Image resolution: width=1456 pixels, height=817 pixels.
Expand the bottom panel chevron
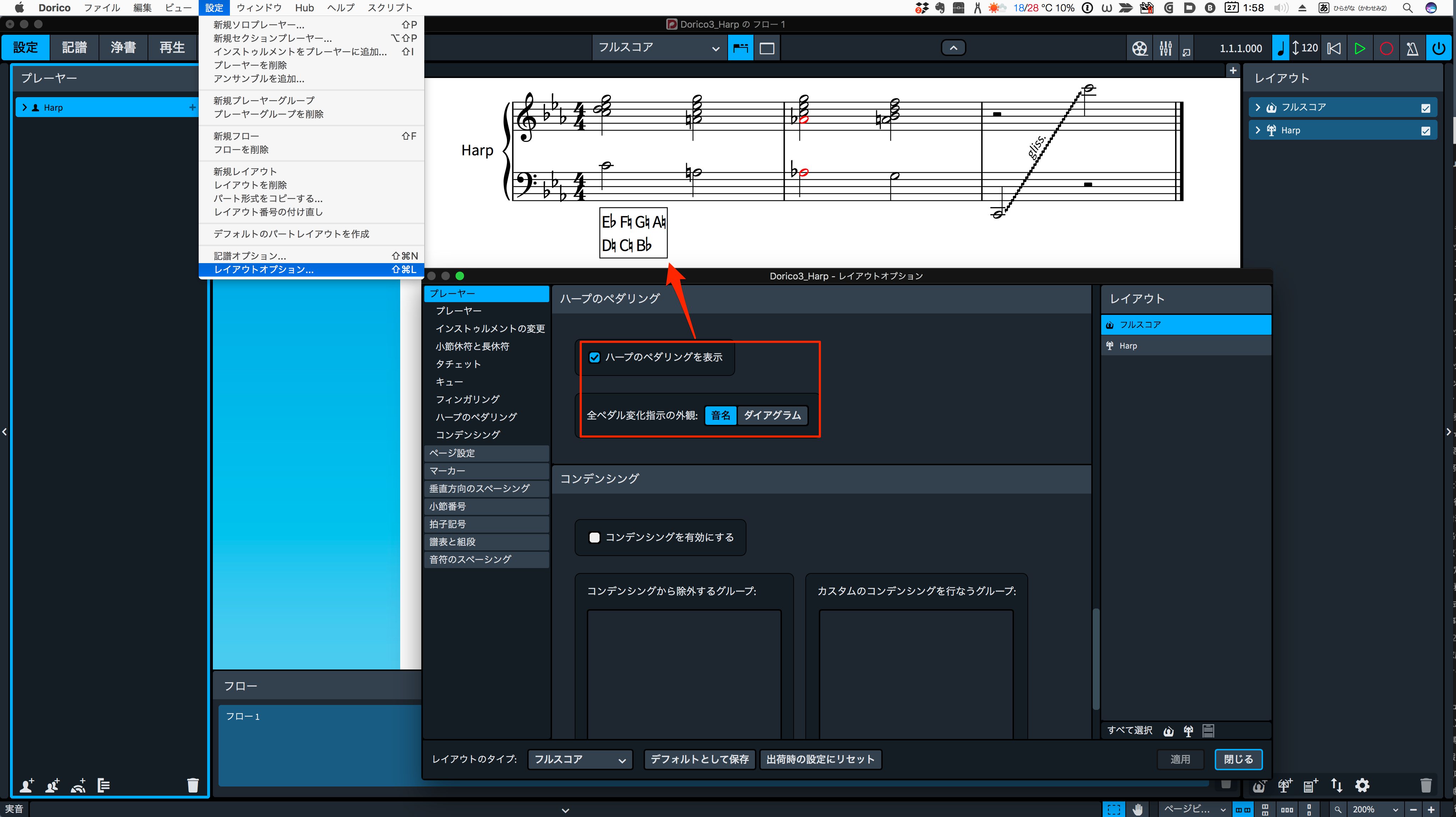565,810
